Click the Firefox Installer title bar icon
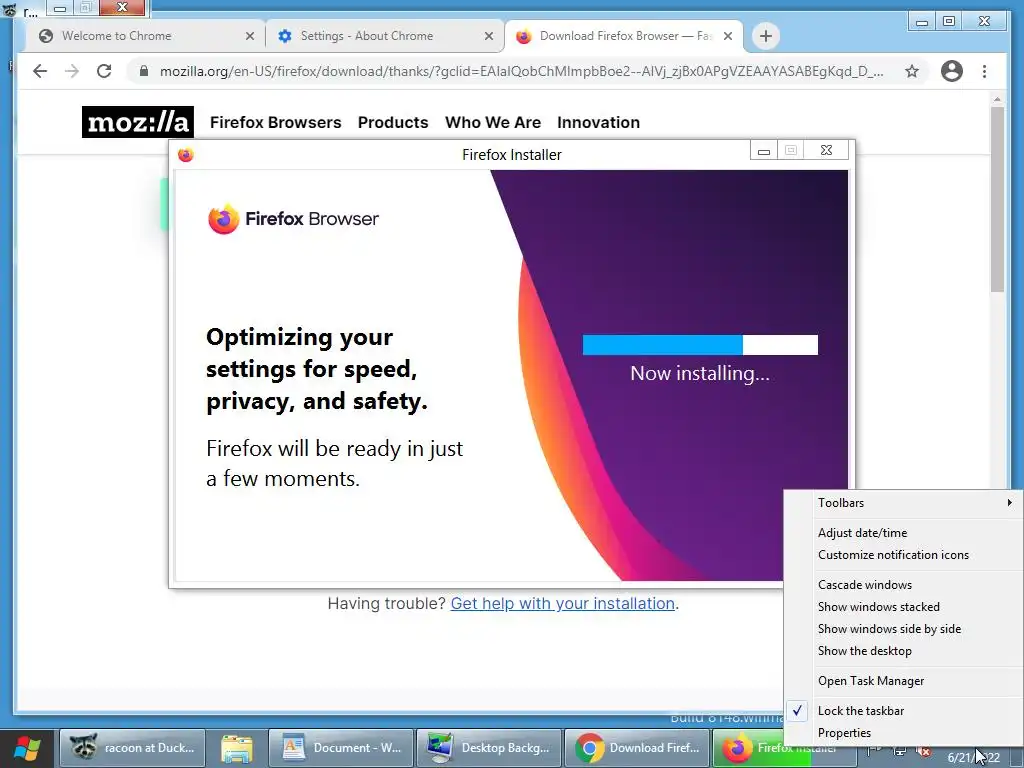1024x768 pixels. coord(185,155)
